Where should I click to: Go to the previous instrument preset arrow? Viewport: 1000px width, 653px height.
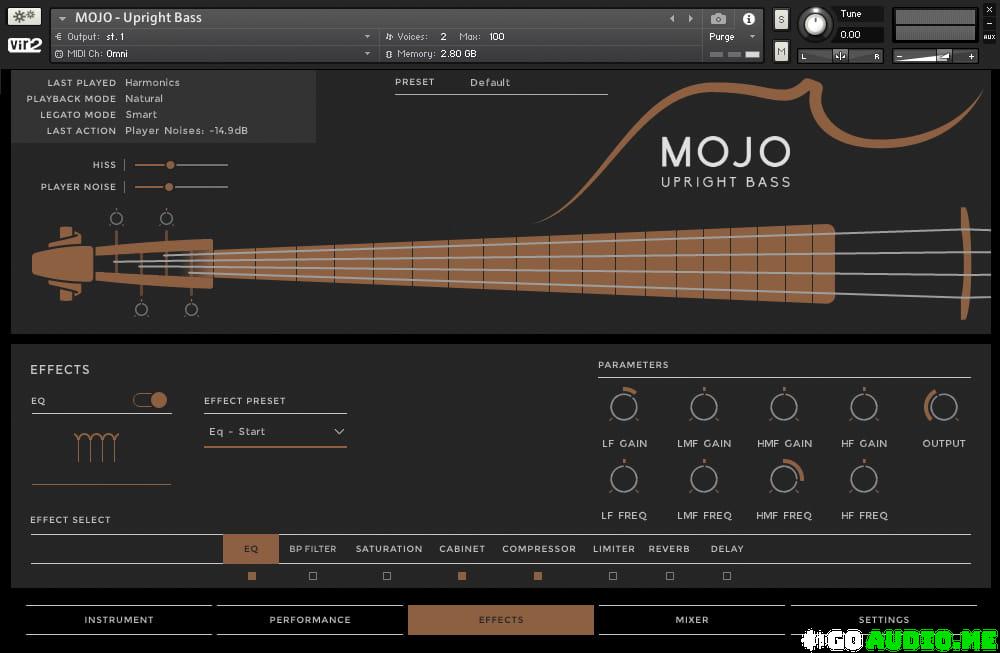[672, 18]
